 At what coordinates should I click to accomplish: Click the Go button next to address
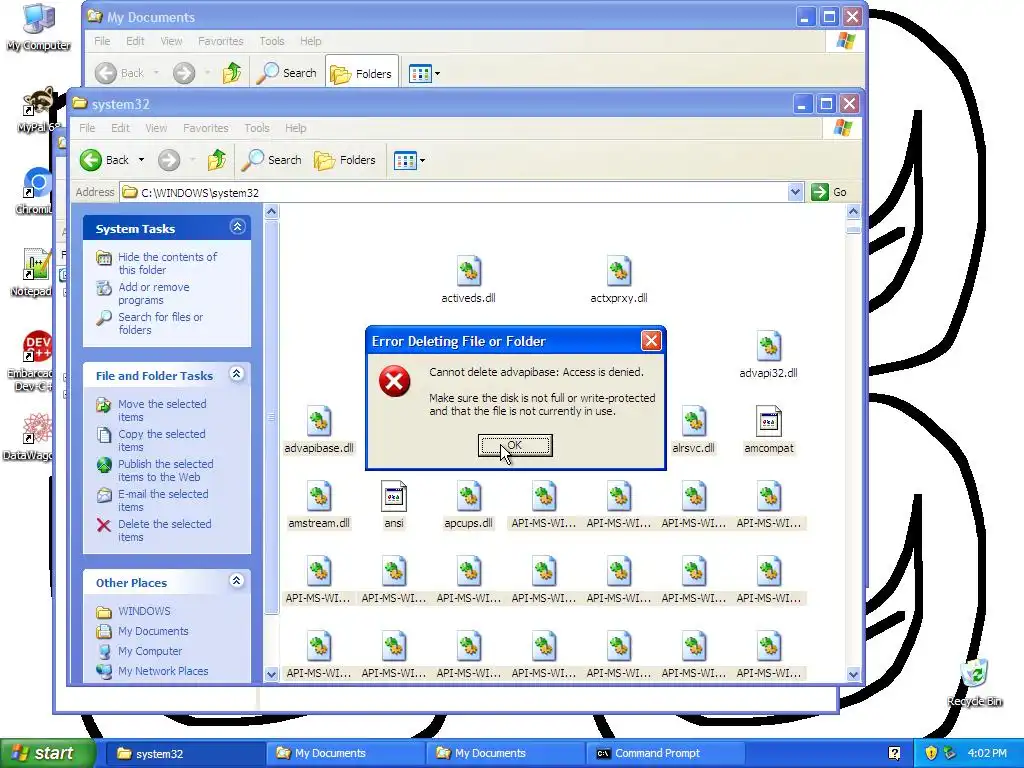coord(829,192)
